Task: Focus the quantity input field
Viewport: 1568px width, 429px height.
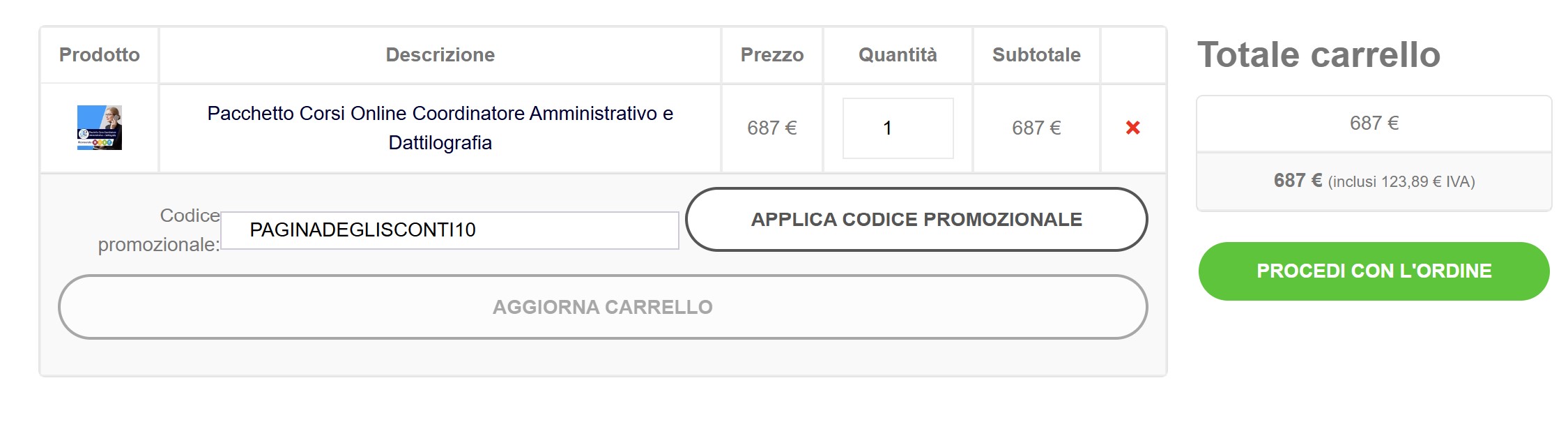Action: (x=898, y=128)
